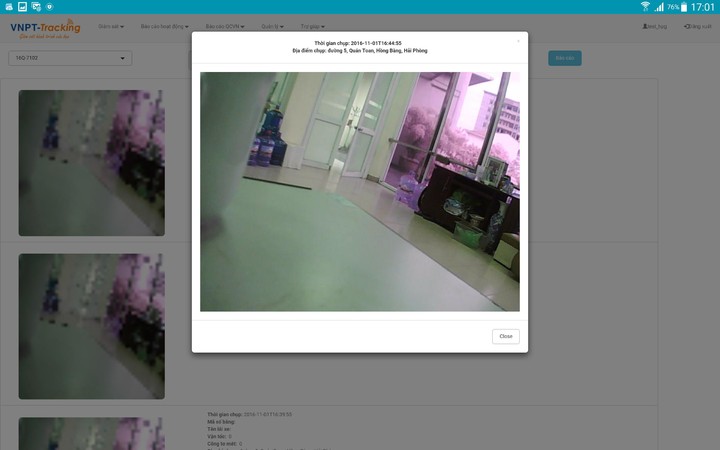Image resolution: width=720 pixels, height=450 pixels.
Task: Click the Địa điểm chụp address line
Action: (360, 51)
